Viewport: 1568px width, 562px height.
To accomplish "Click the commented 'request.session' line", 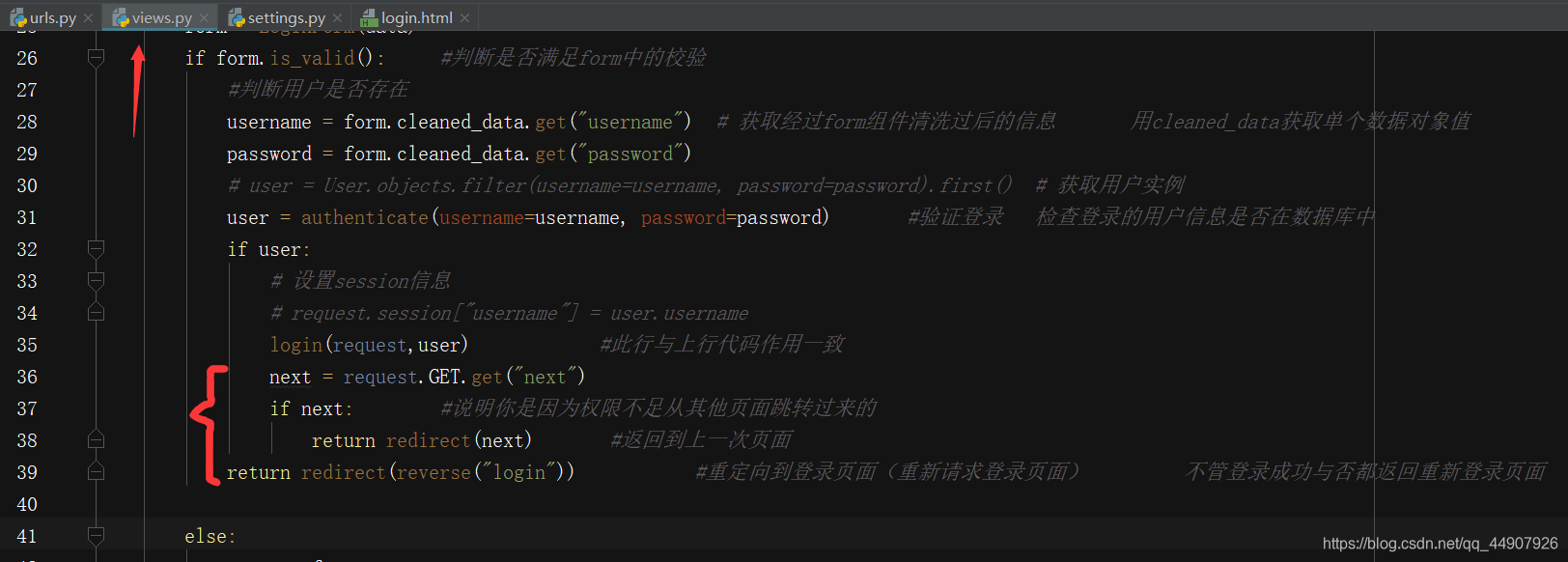I will [510, 313].
